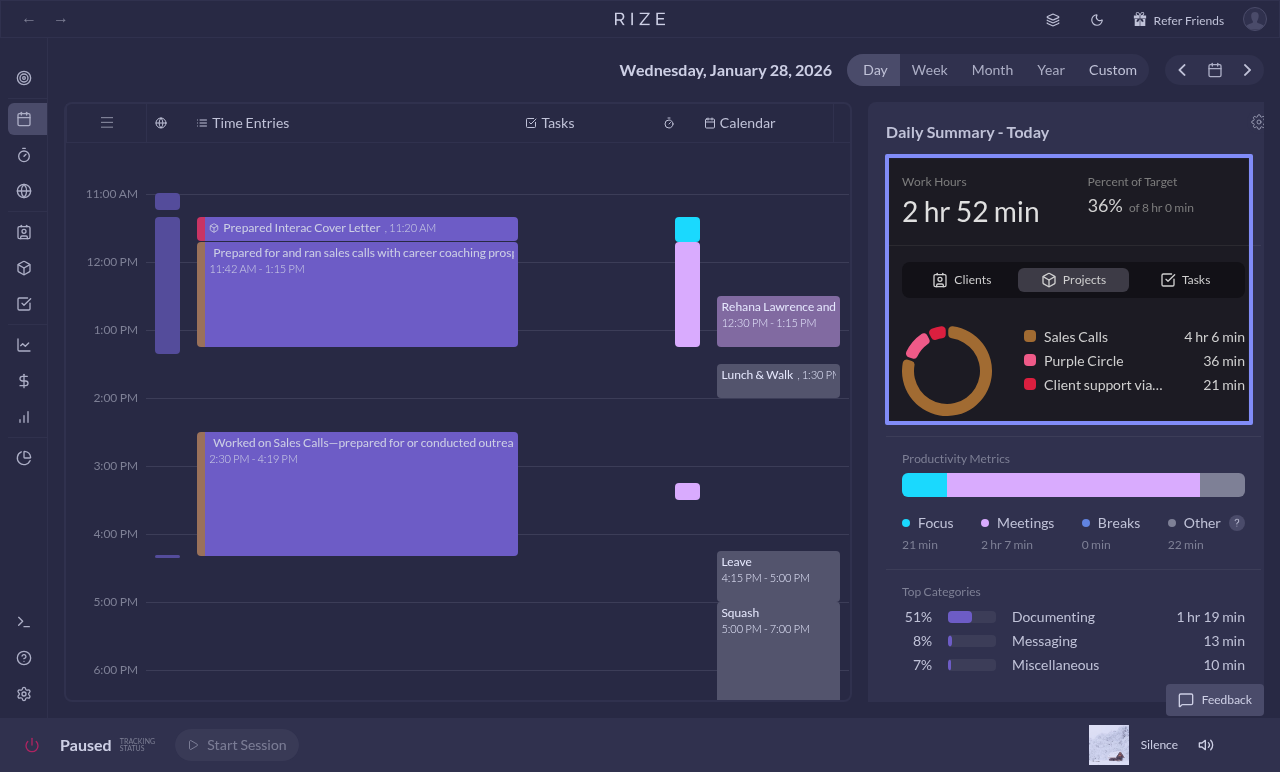Open the Feedback button
The image size is (1280, 772).
pyautogui.click(x=1215, y=700)
